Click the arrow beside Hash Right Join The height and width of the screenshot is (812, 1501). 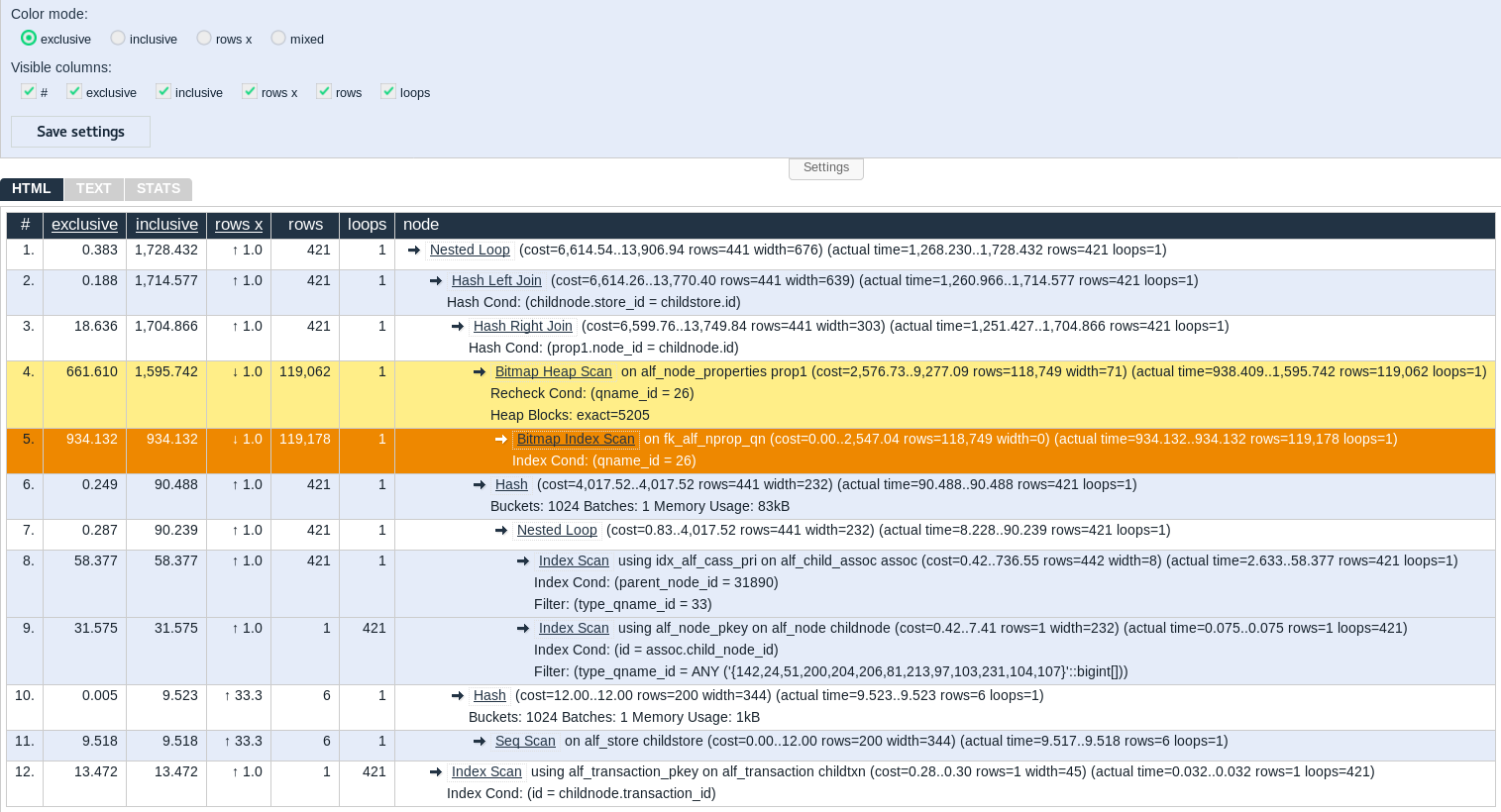(x=458, y=327)
